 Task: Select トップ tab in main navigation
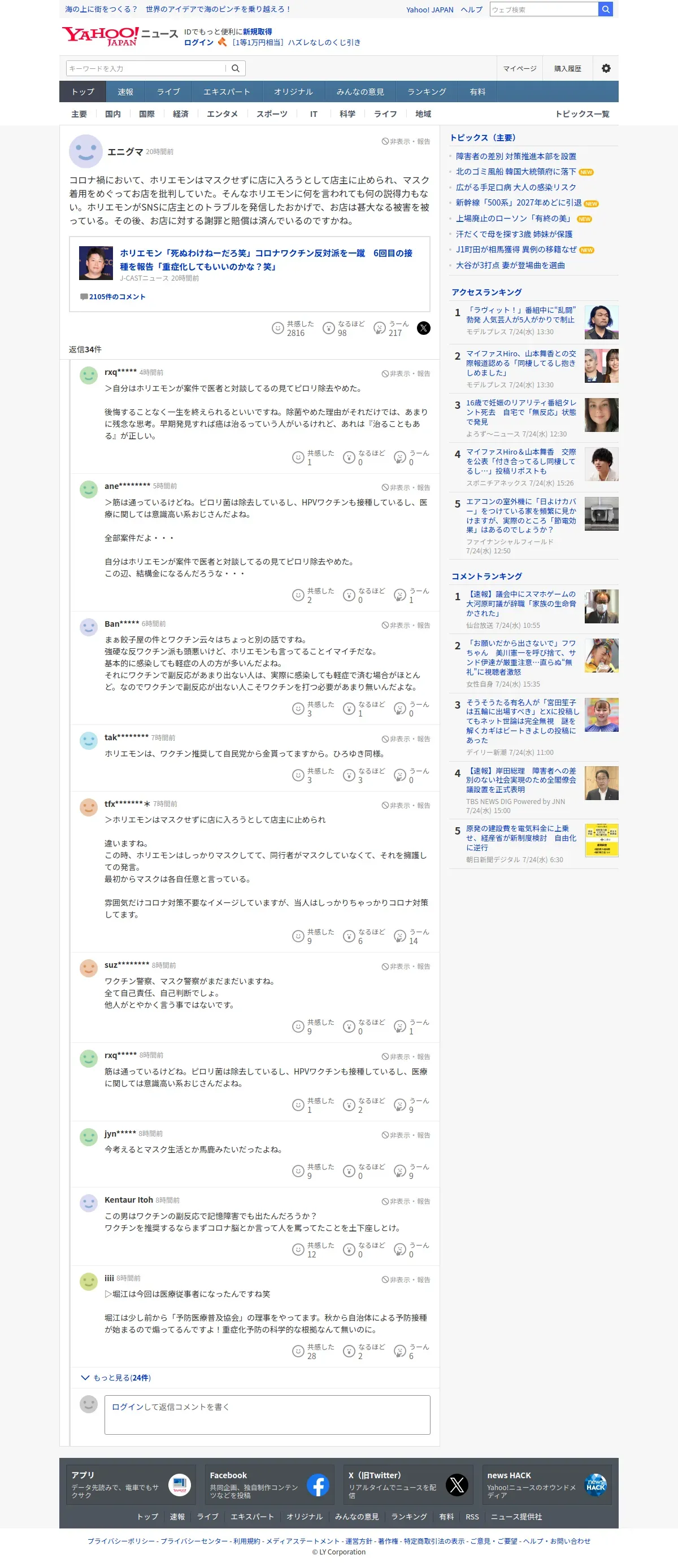click(x=83, y=92)
